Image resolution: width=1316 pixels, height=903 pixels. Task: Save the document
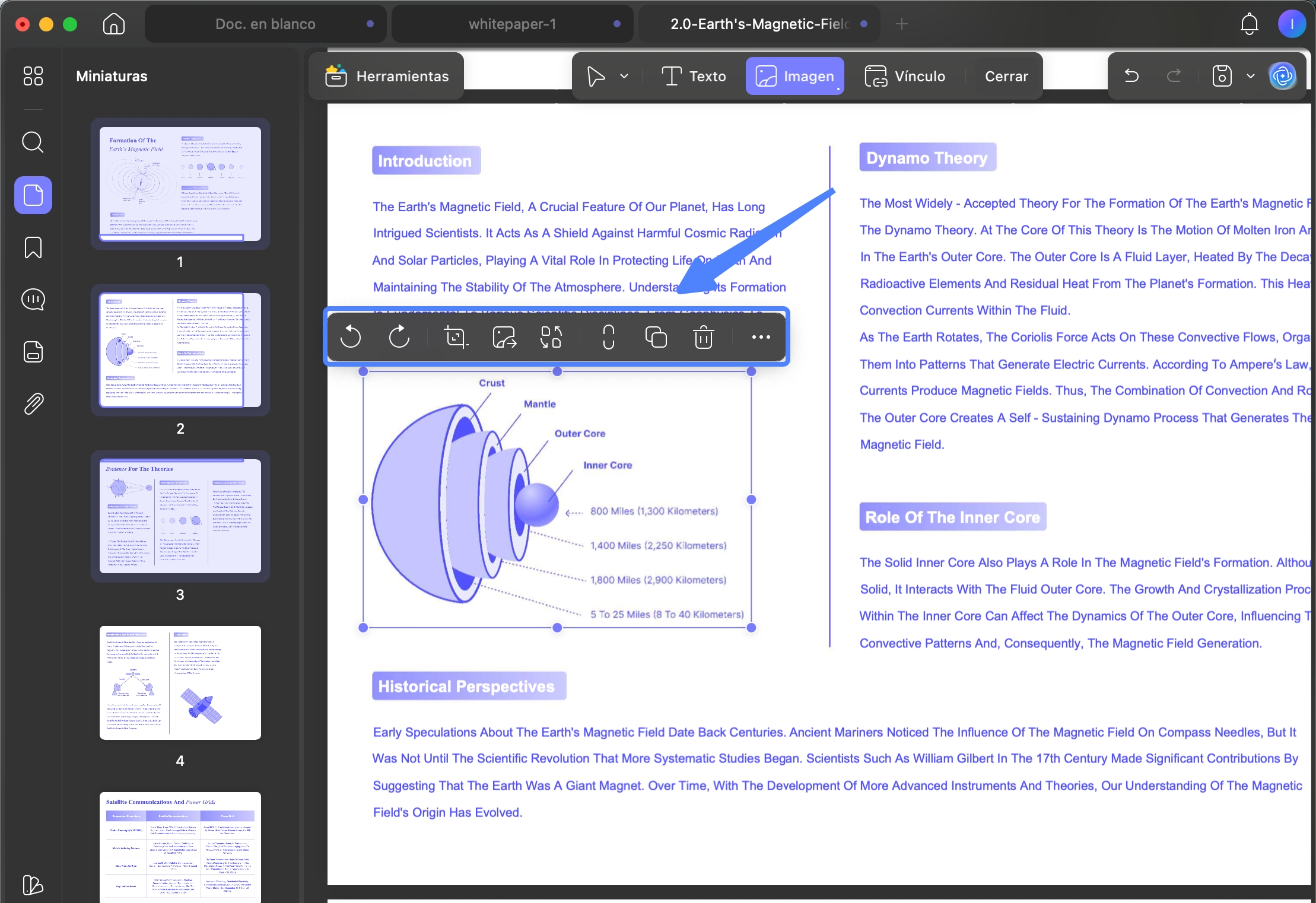[1222, 76]
